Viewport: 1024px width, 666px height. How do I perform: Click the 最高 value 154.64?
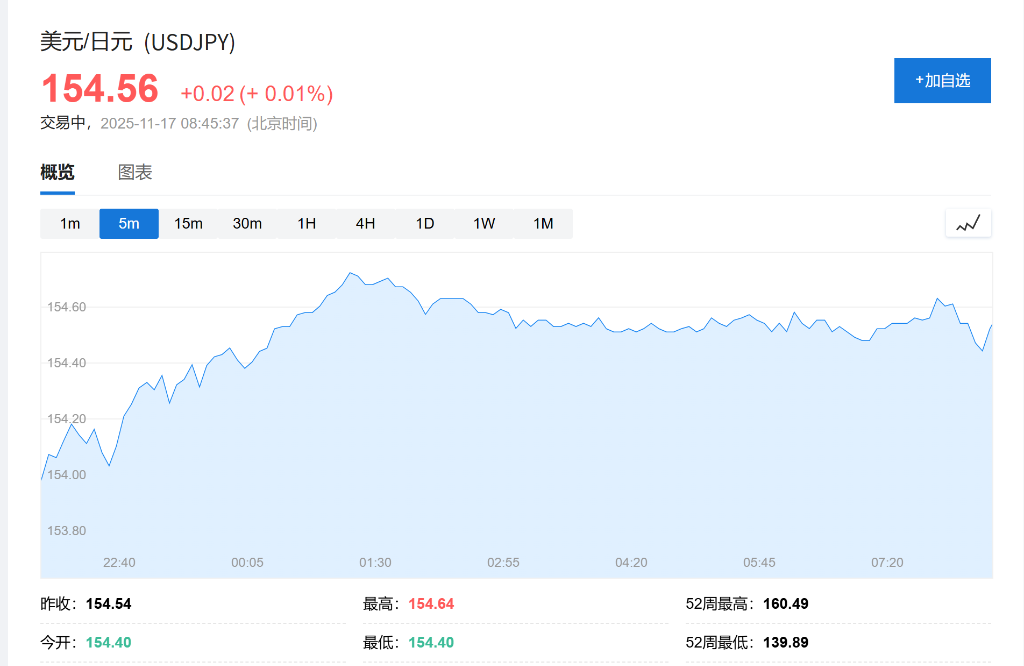[x=431, y=604]
